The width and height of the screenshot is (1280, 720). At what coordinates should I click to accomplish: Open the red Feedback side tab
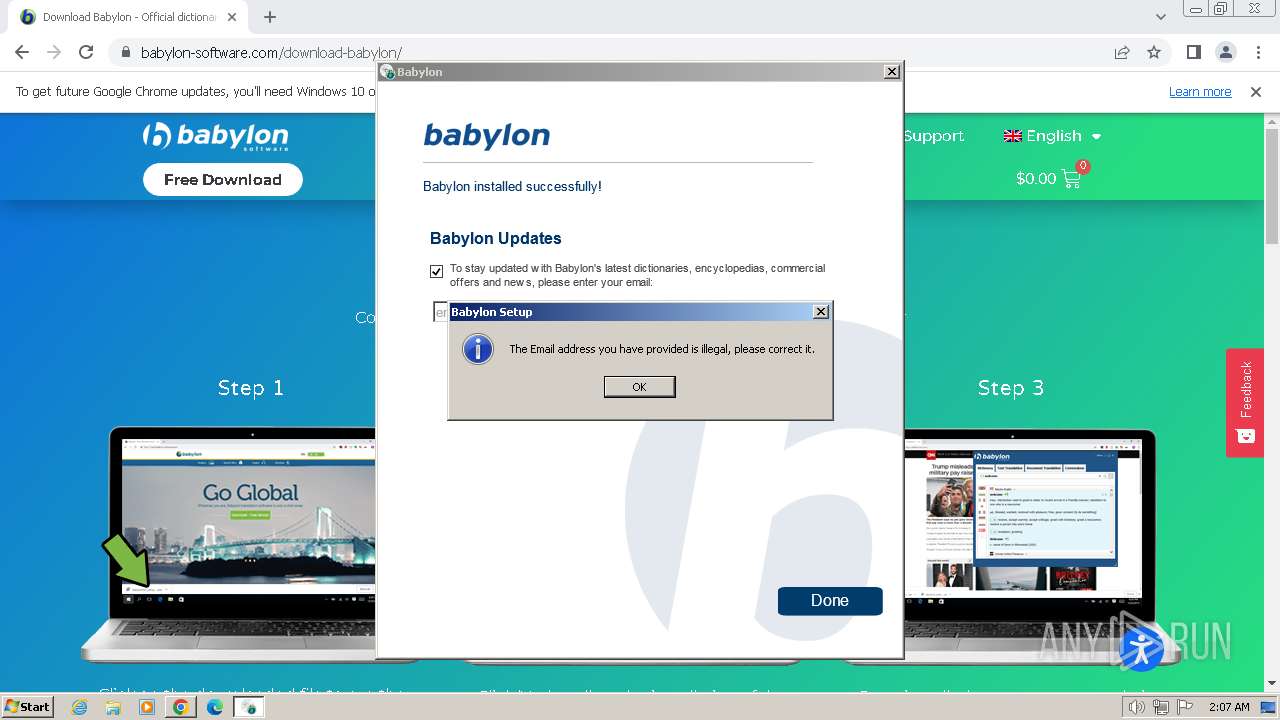[x=1245, y=402]
